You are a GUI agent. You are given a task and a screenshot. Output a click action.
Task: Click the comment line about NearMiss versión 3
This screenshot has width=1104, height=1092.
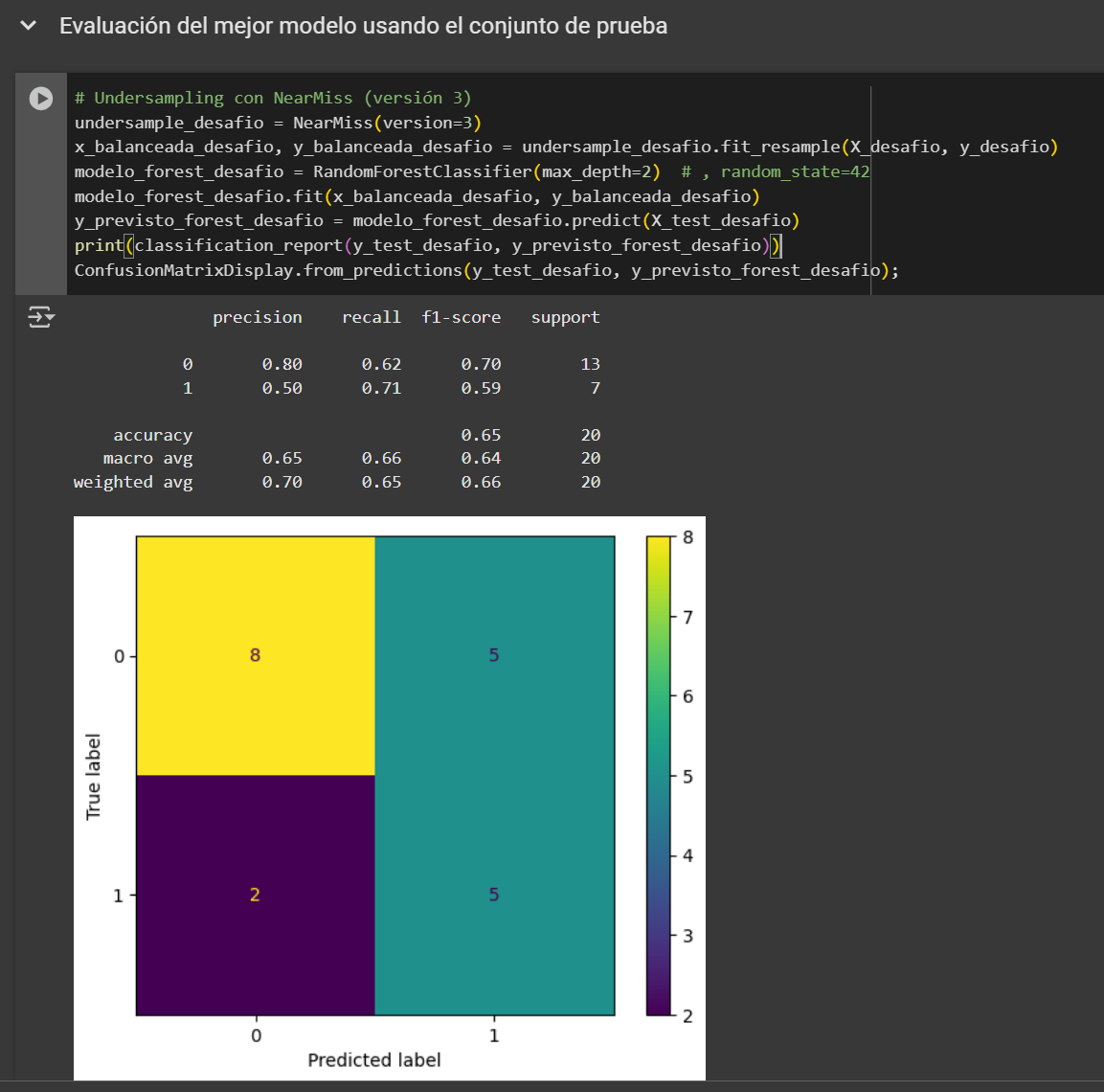pos(273,98)
